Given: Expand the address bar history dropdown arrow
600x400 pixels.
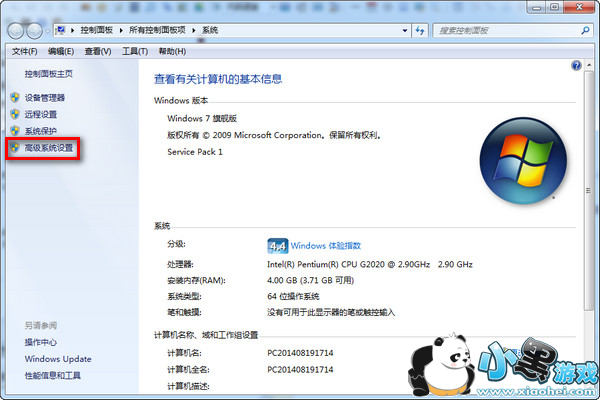Looking at the screenshot, I should [404, 31].
